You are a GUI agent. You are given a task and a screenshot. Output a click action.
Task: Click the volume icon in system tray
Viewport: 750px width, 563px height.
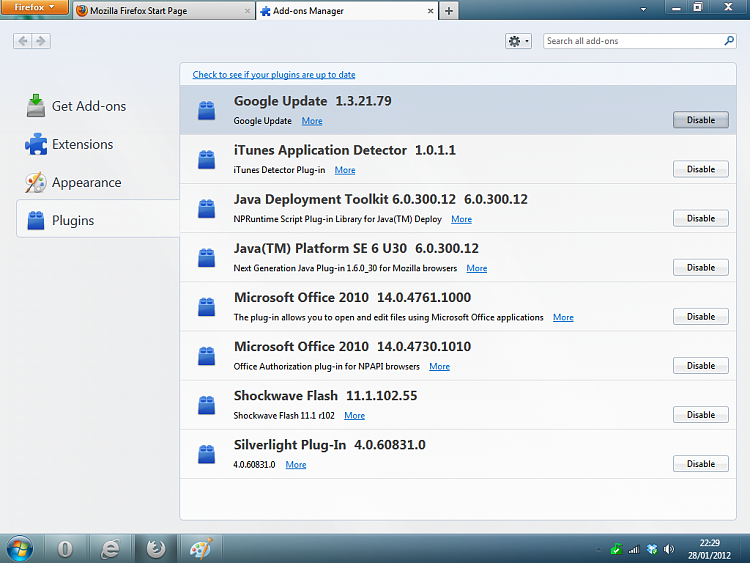[x=669, y=549]
